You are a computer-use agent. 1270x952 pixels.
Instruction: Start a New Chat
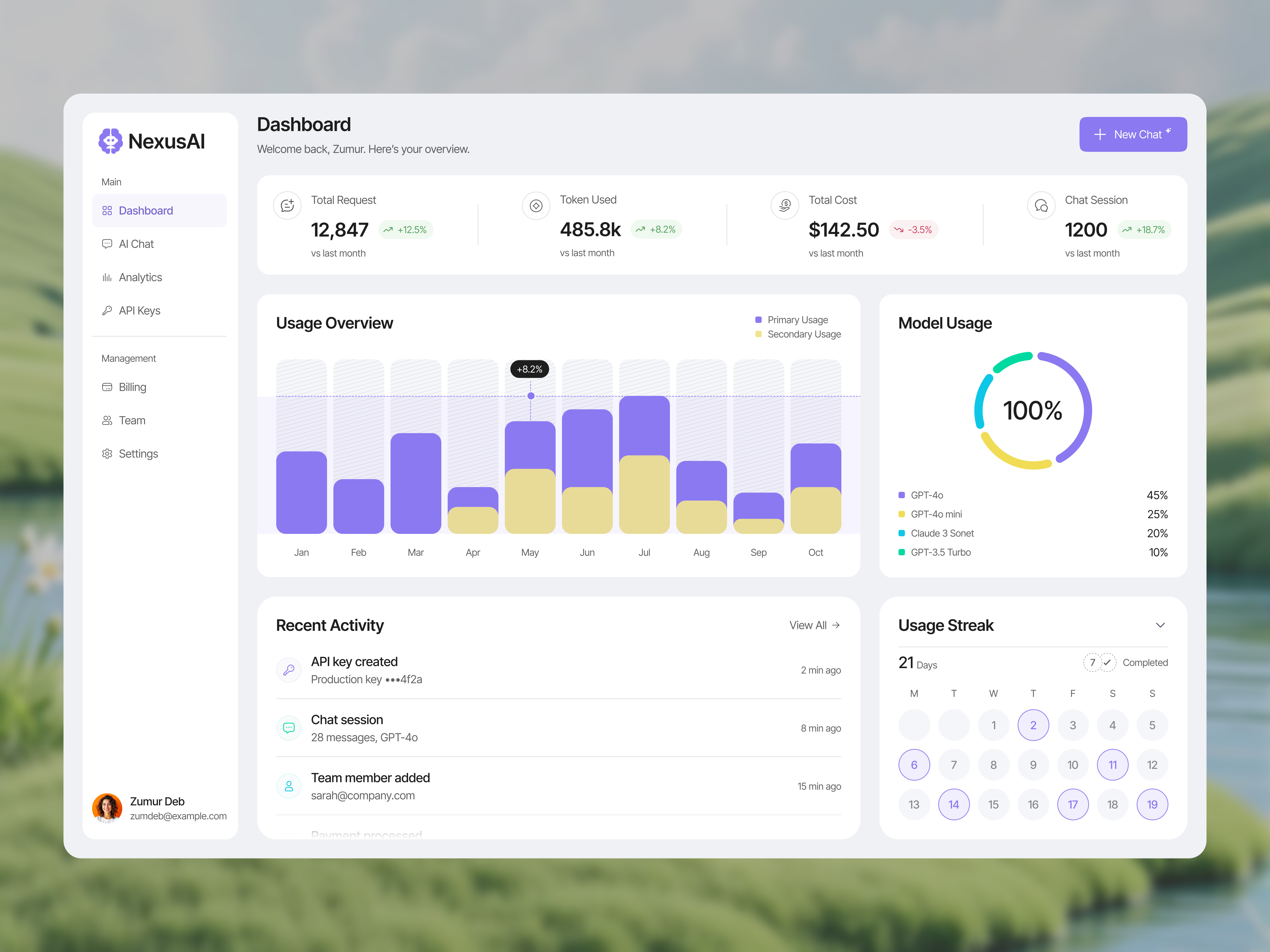(x=1133, y=134)
